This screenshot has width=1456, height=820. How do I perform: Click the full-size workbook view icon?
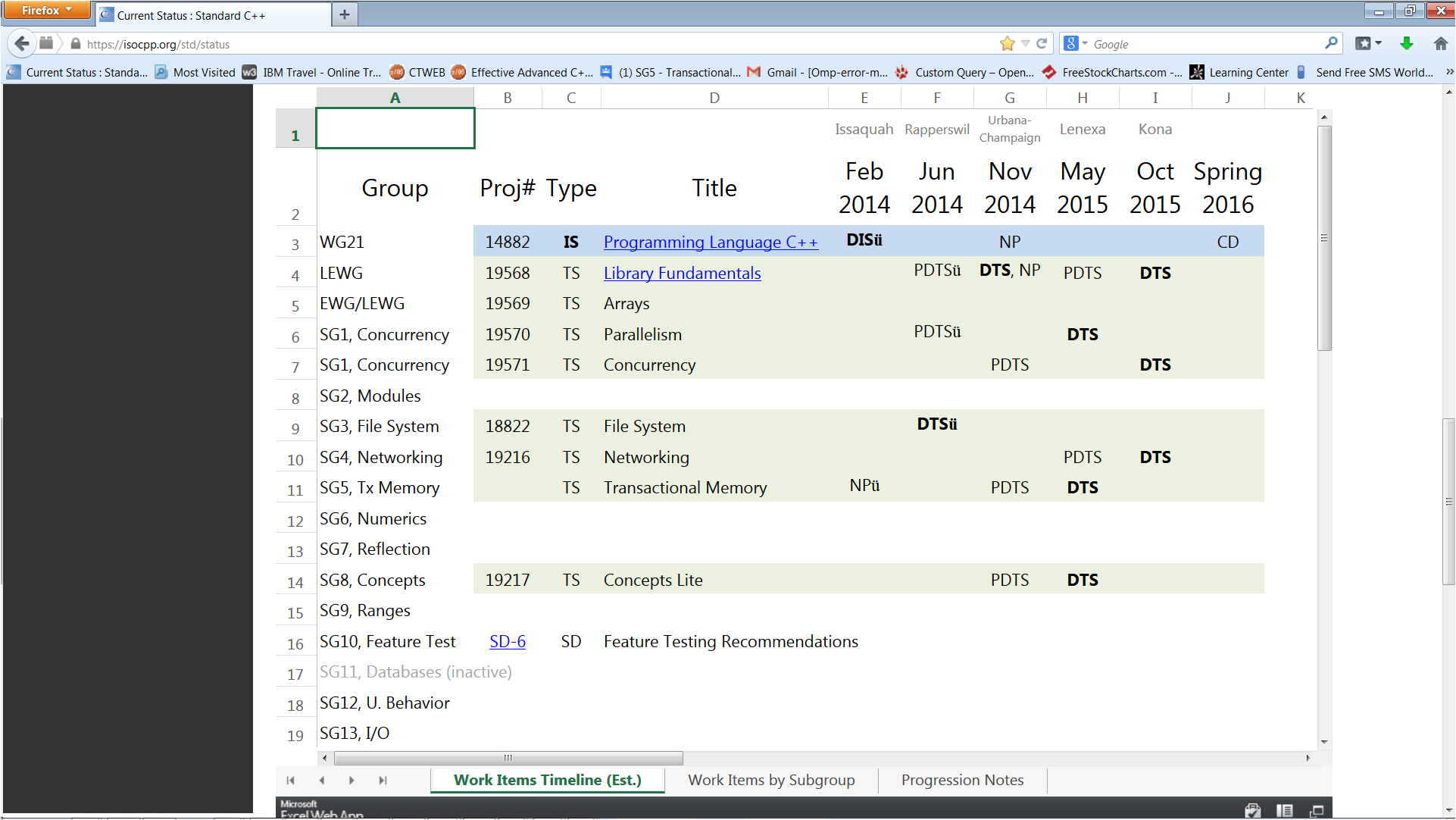coord(1317,810)
